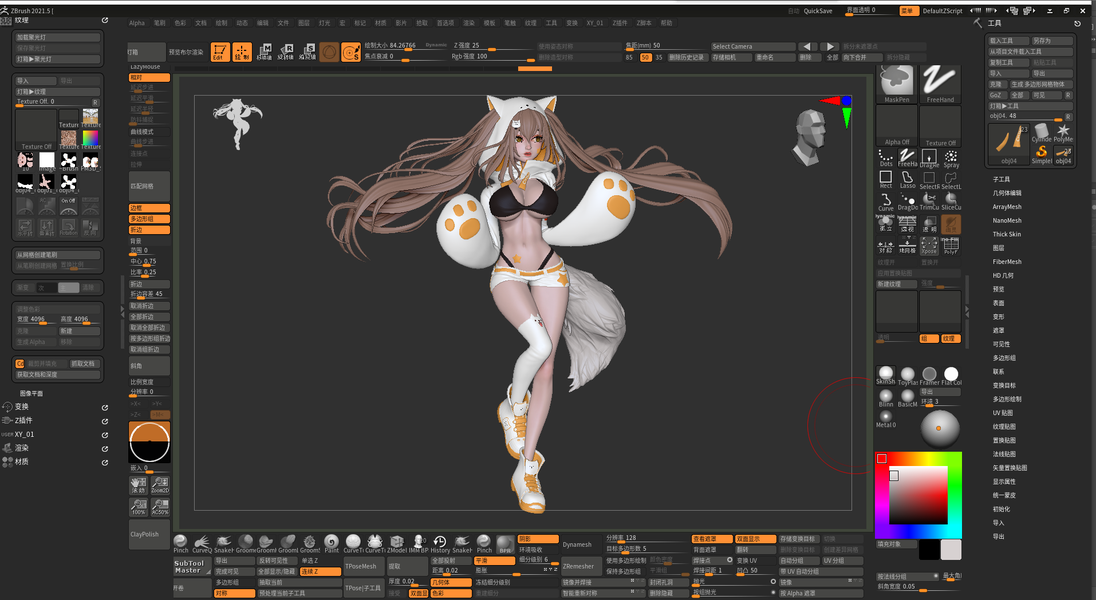Choose the ZModeler brush in bottom shelf
Screen dimensions: 1096x600
pyautogui.click(x=396, y=544)
